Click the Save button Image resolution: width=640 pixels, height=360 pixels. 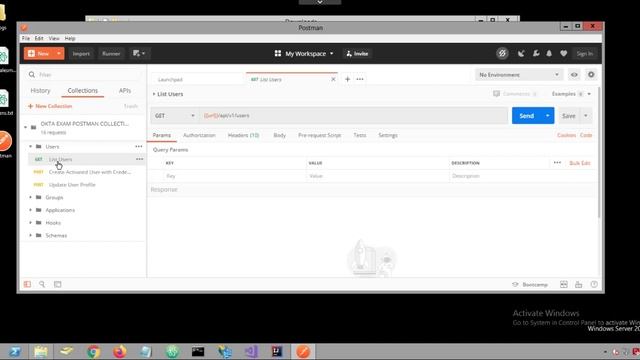tap(569, 116)
